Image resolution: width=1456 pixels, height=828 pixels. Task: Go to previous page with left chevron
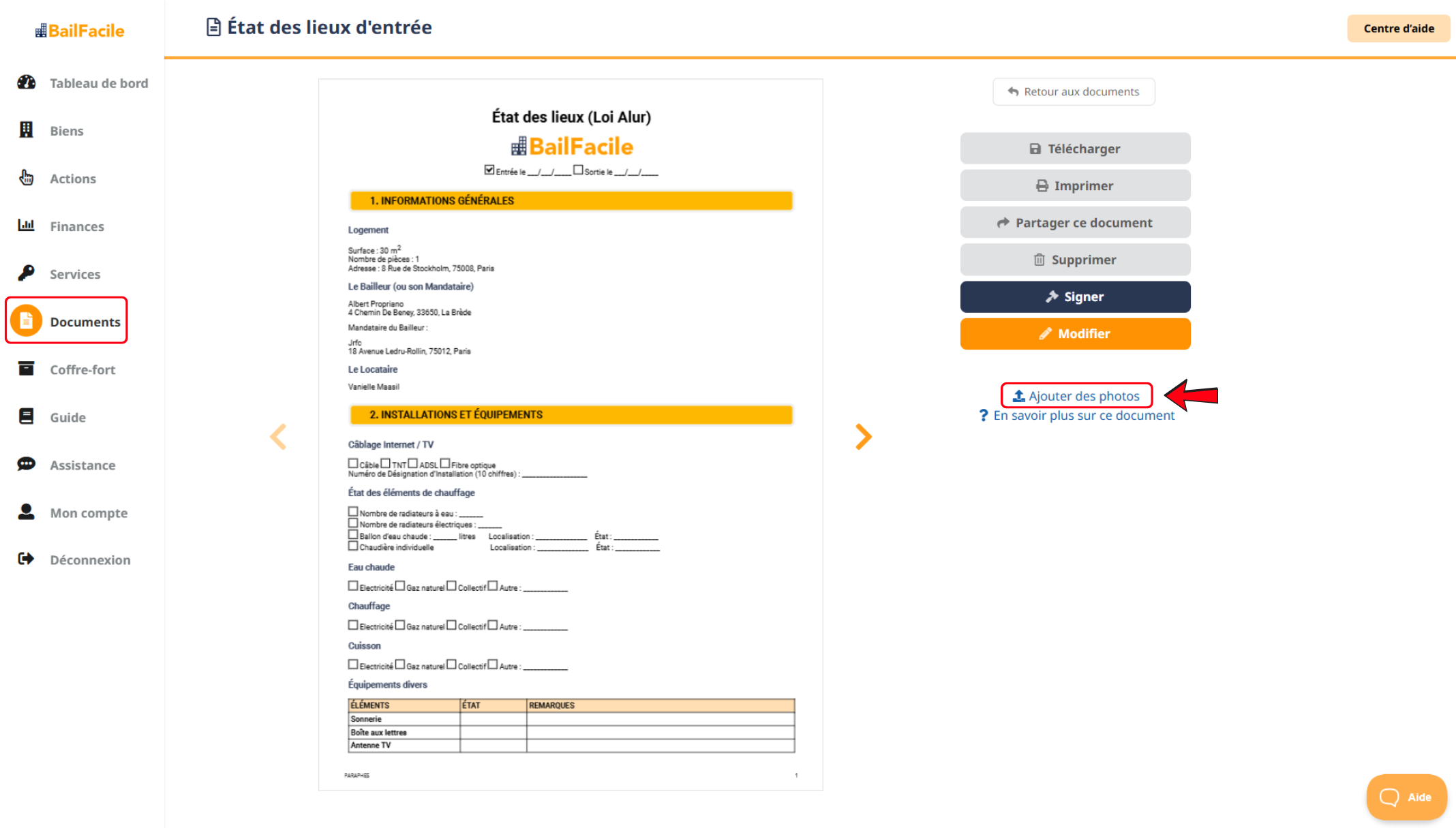pyautogui.click(x=279, y=437)
